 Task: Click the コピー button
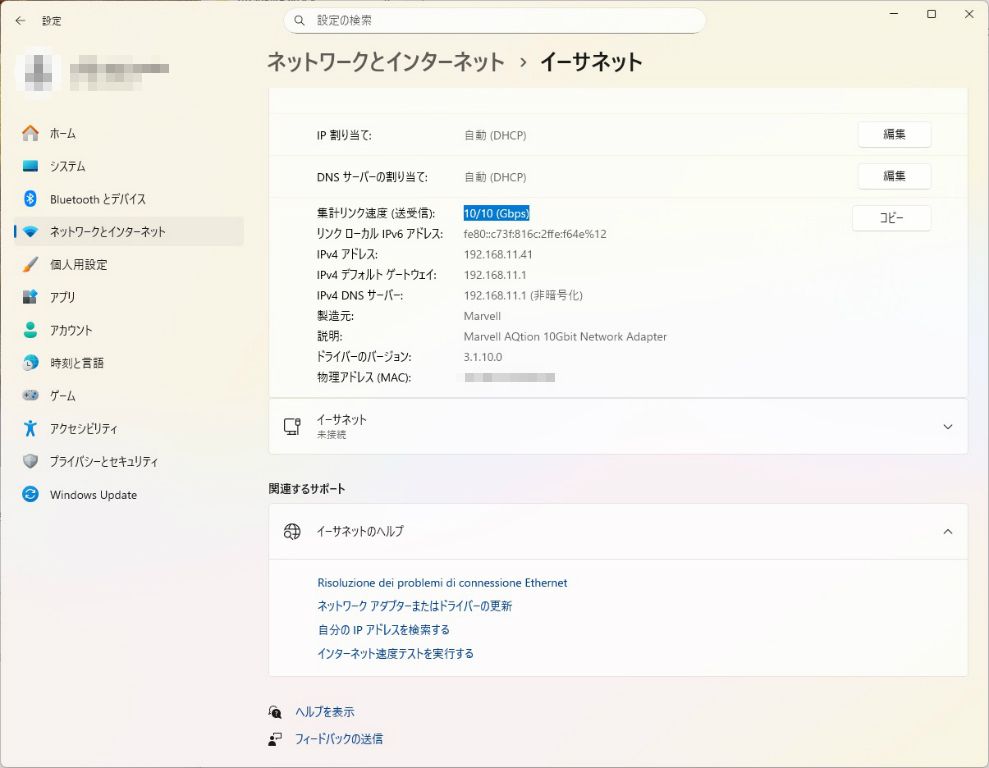pyautogui.click(x=891, y=218)
